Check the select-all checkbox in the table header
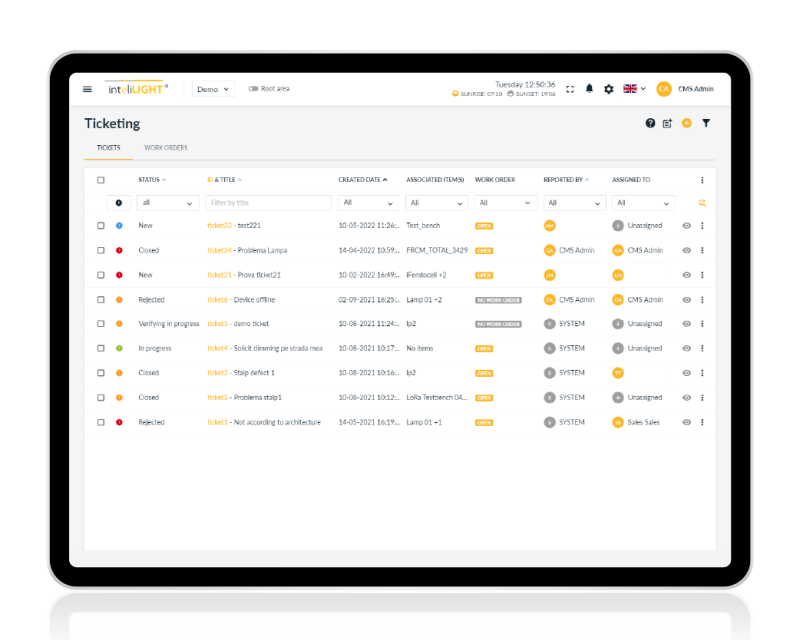 click(100, 179)
